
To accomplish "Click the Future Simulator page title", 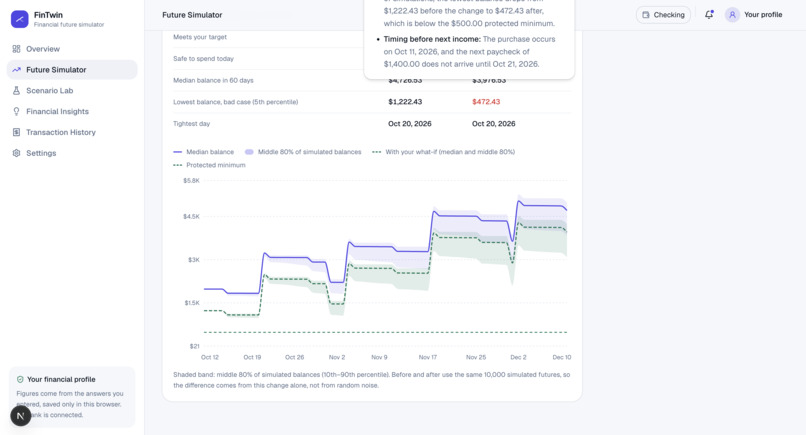I will coord(192,15).
